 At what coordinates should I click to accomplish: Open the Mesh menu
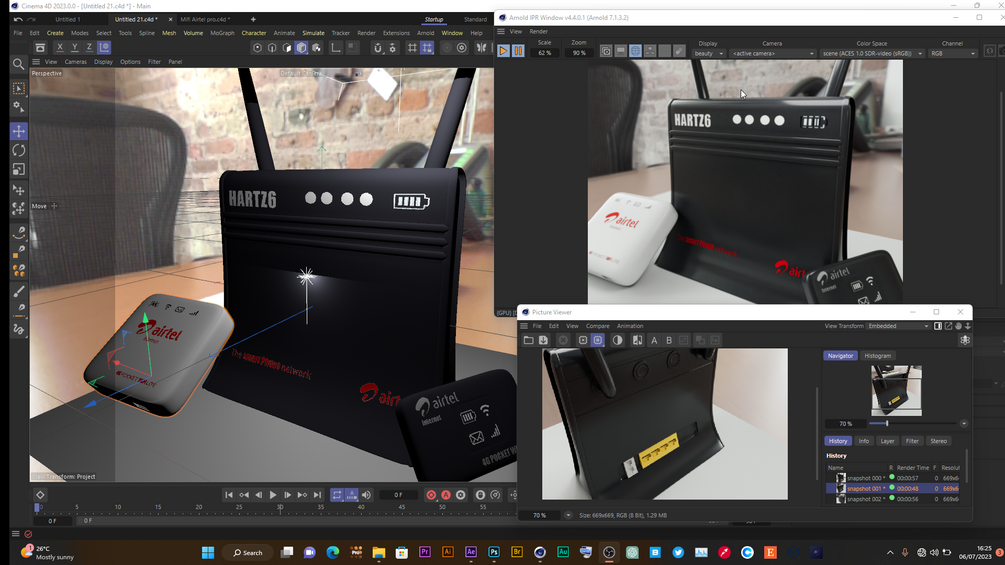click(x=169, y=33)
